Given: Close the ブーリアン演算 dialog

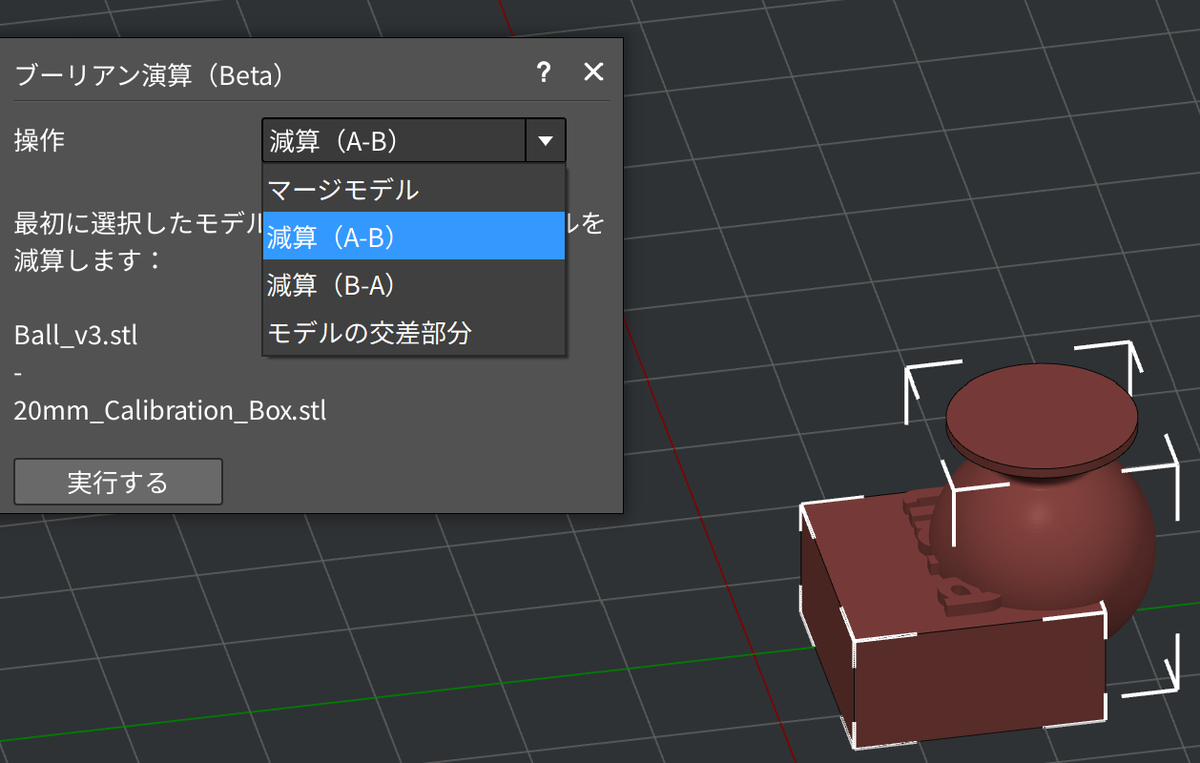Looking at the screenshot, I should [x=594, y=72].
